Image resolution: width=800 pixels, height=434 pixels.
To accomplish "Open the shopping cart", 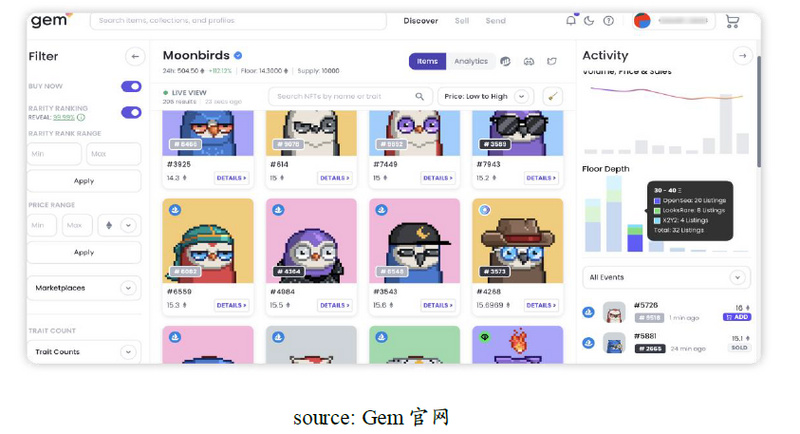I will tap(732, 21).
